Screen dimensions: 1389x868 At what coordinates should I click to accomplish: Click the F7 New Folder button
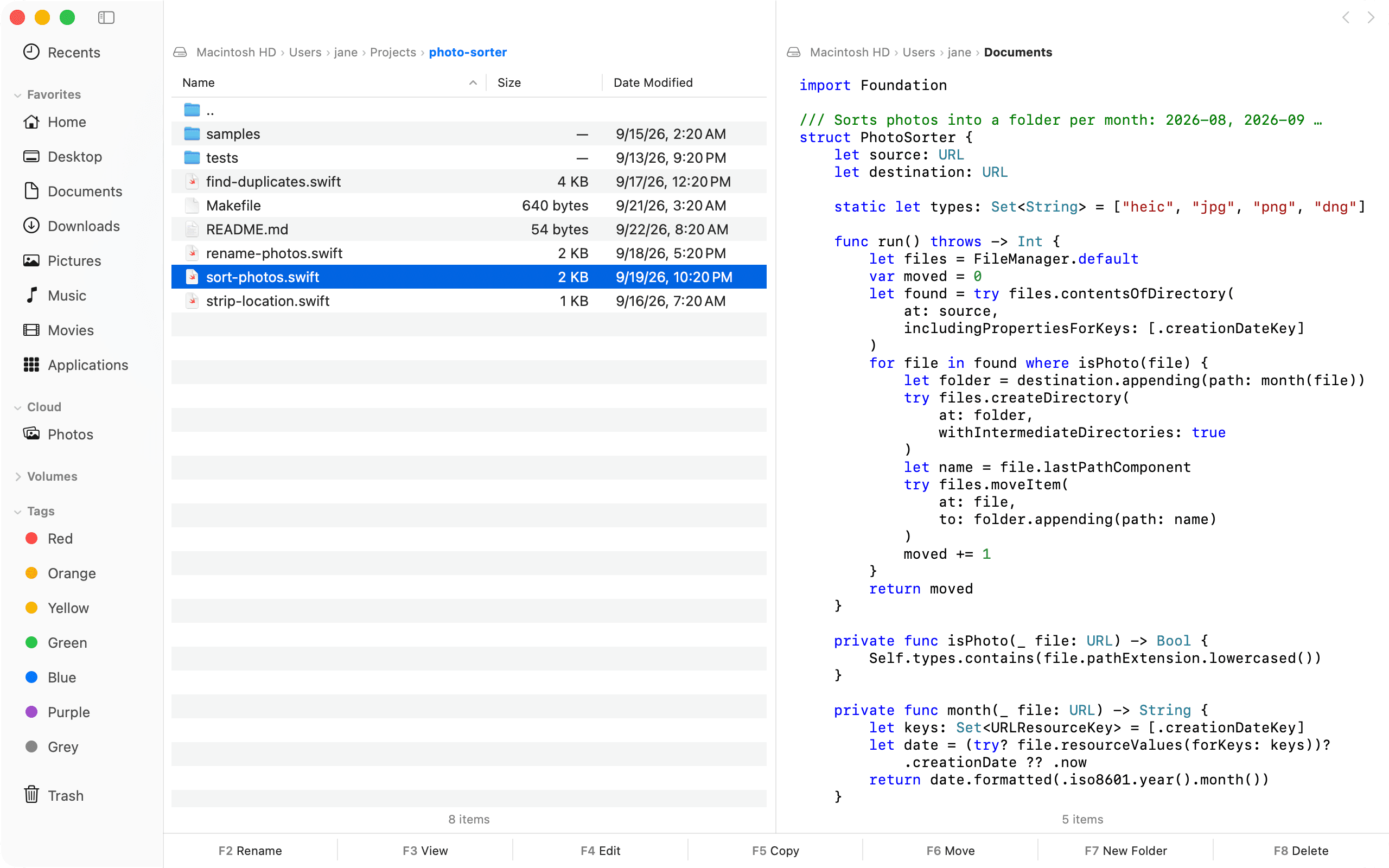pyautogui.click(x=1125, y=850)
